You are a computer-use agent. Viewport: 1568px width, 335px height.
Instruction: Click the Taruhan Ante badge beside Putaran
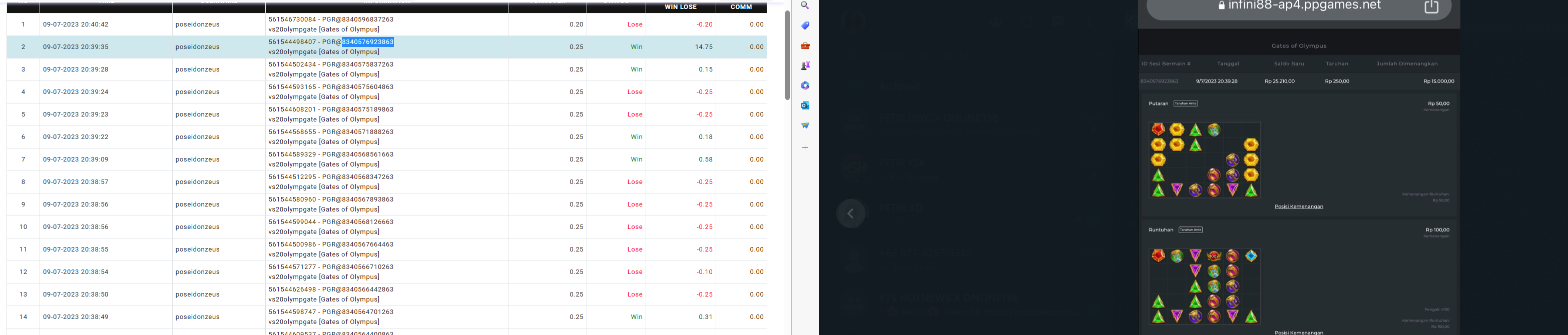click(x=1185, y=103)
